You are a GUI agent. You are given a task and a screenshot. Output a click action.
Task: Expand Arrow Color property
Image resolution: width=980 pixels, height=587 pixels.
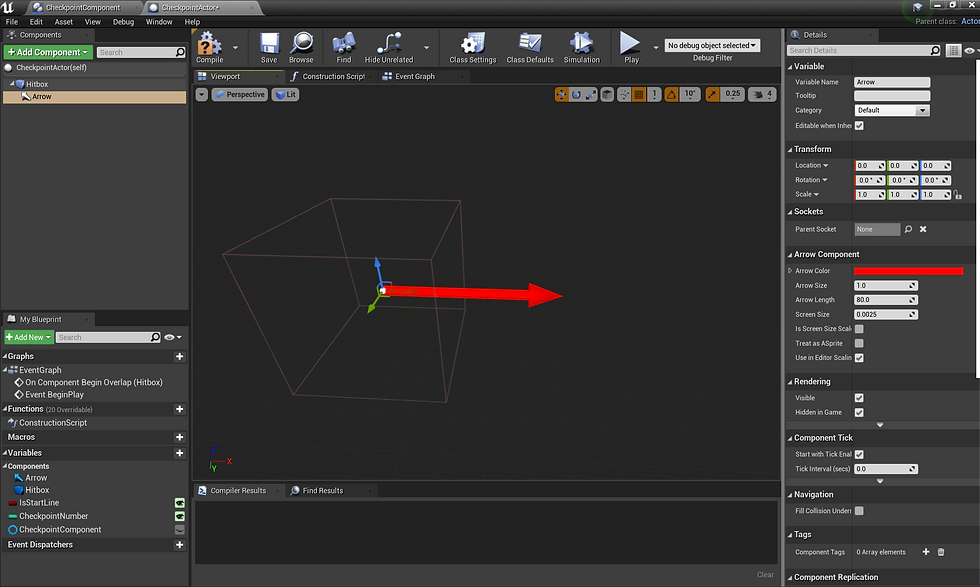point(790,271)
